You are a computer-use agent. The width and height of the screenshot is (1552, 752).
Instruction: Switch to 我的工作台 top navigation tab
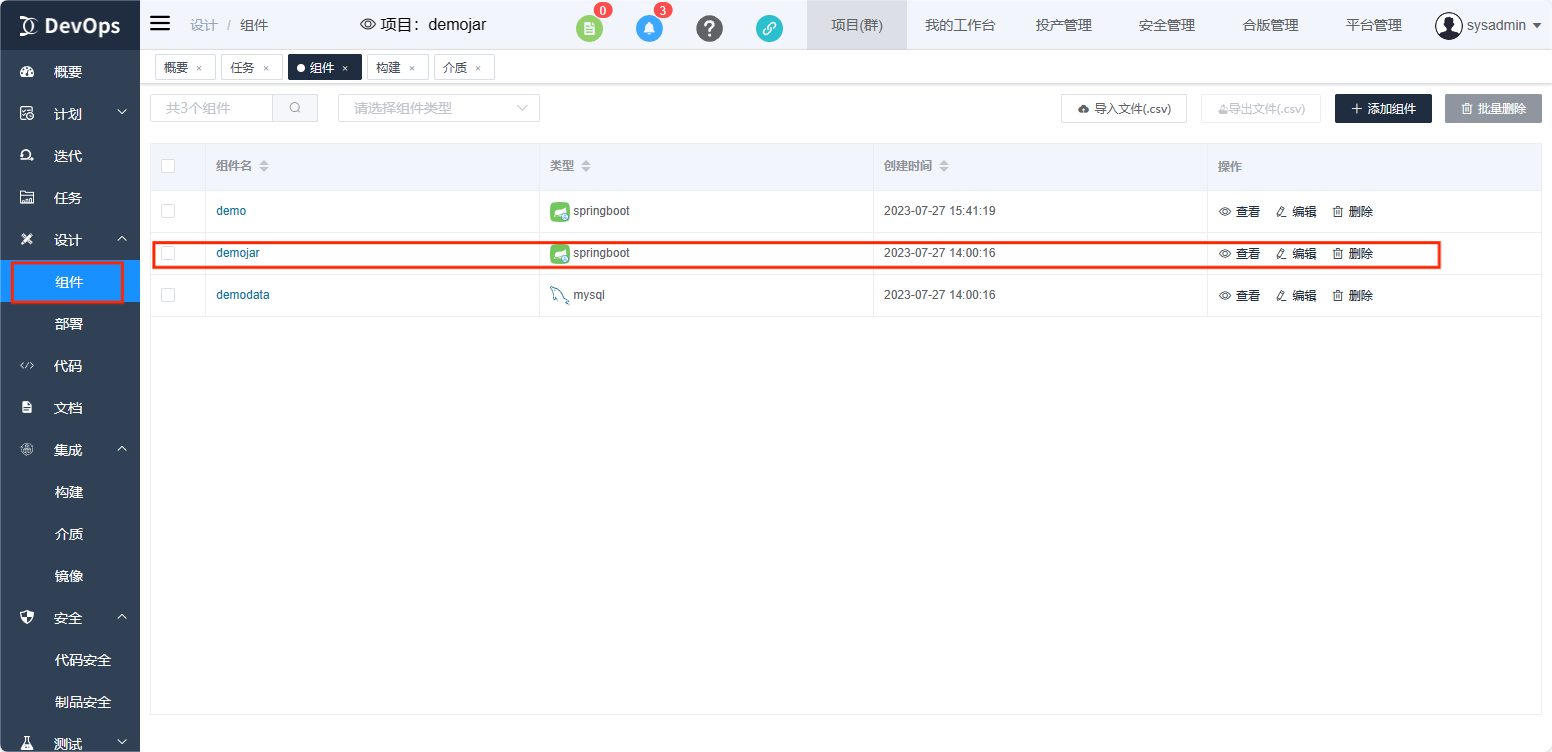[x=960, y=25]
